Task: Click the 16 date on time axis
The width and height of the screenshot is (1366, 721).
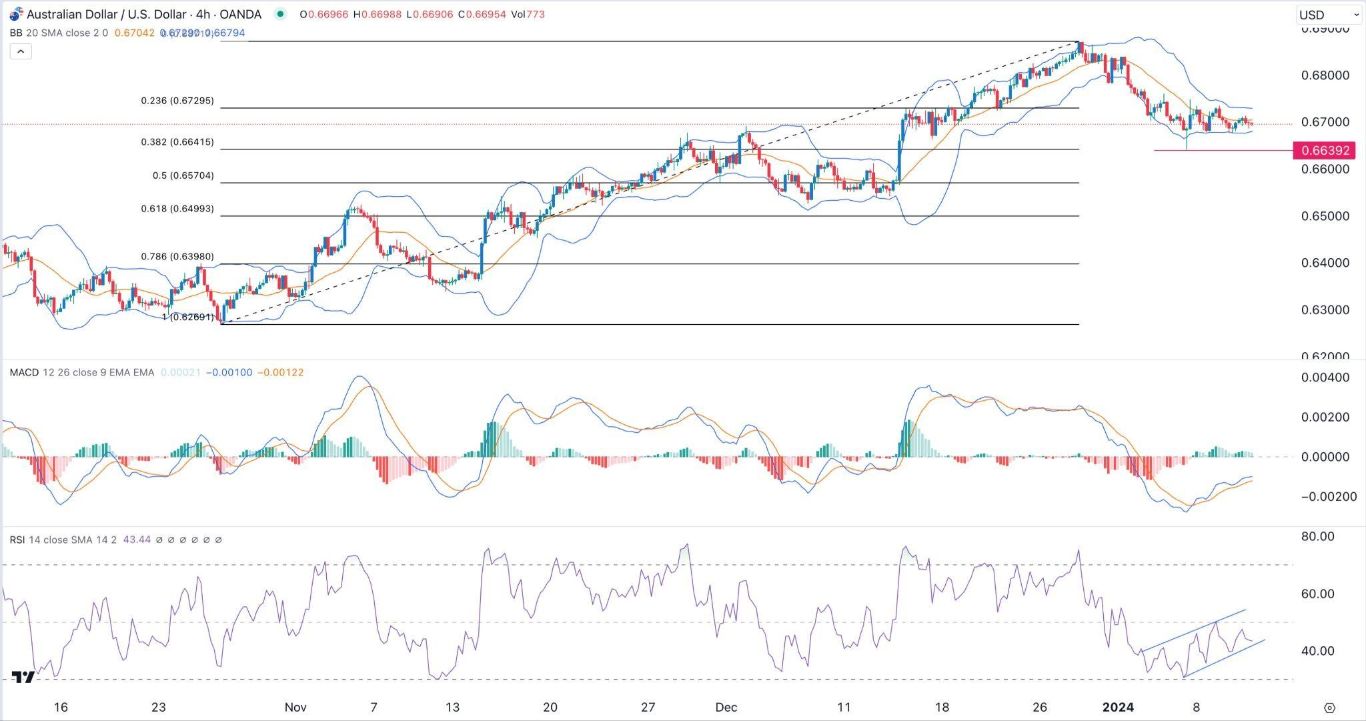Action: pos(61,707)
